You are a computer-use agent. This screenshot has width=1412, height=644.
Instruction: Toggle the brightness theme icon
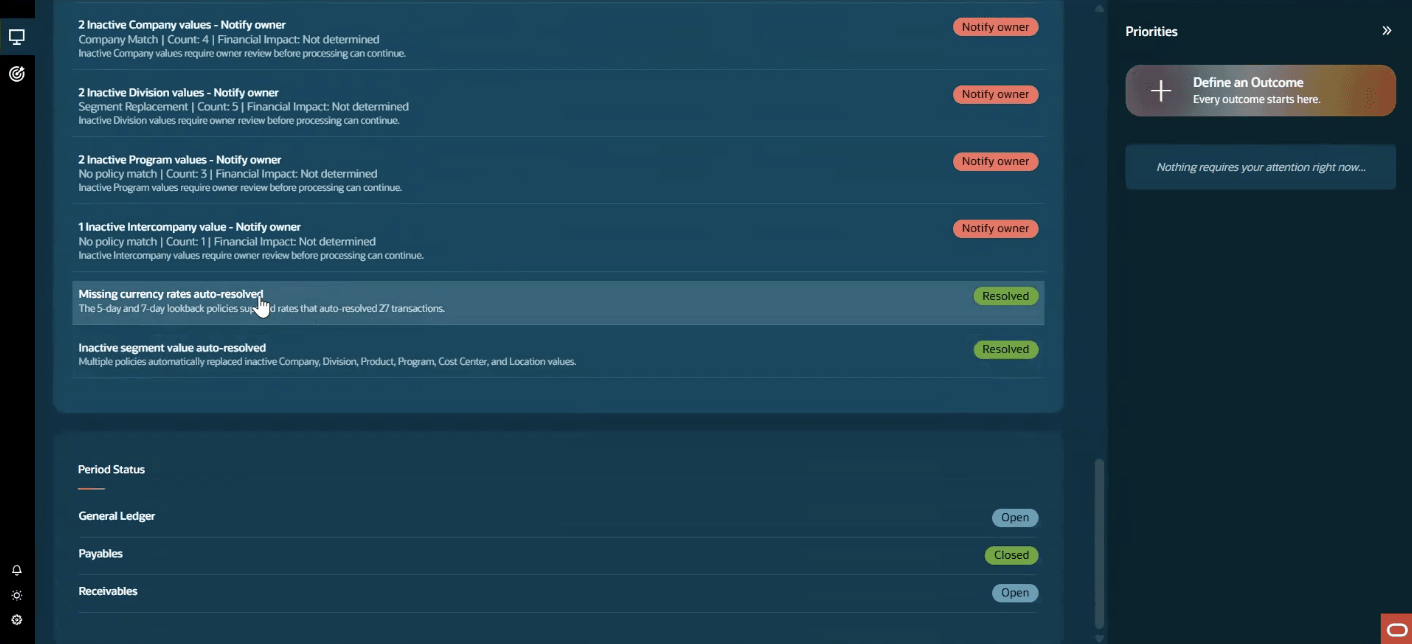coord(17,595)
